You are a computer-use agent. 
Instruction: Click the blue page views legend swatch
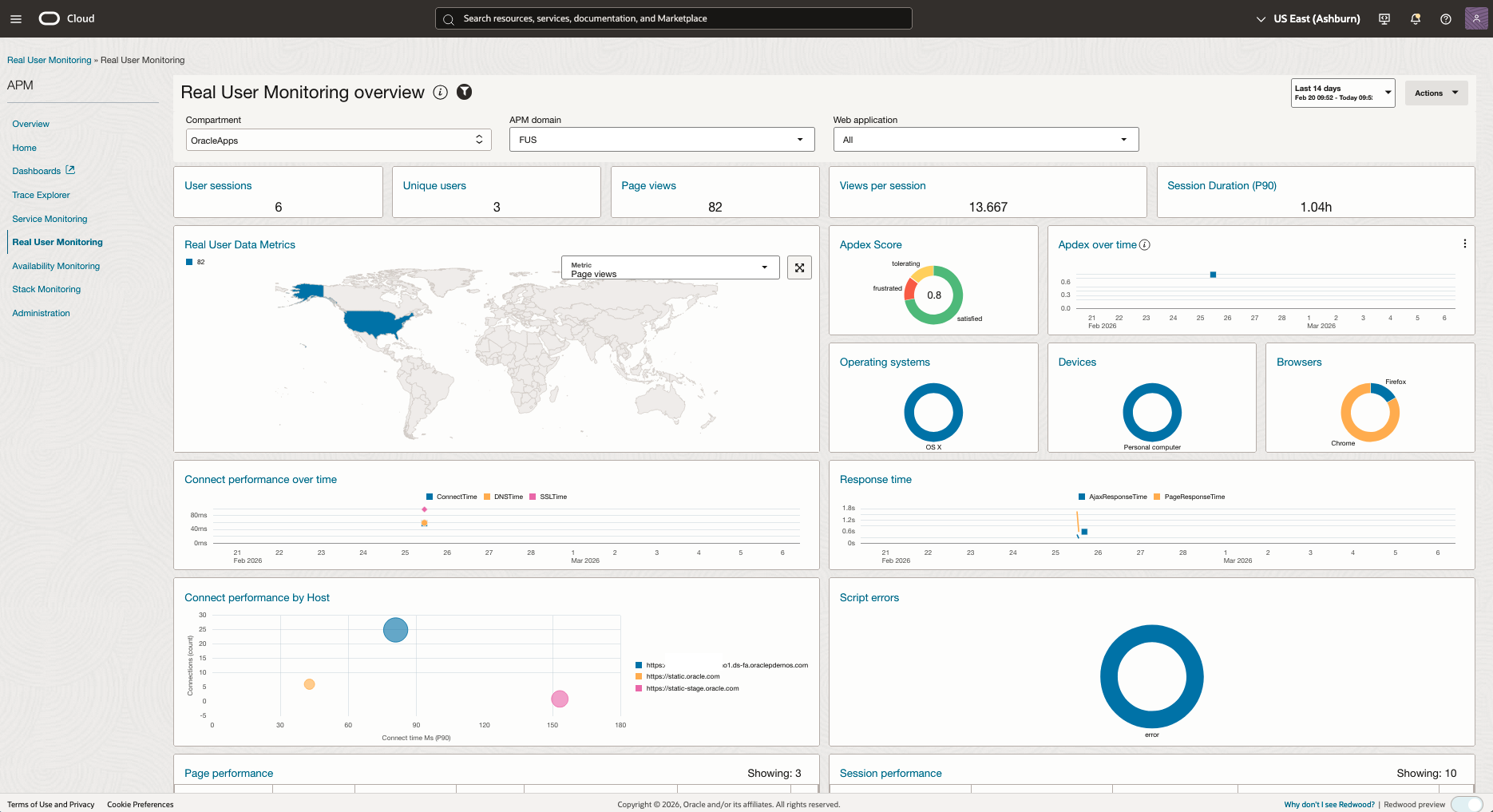190,261
